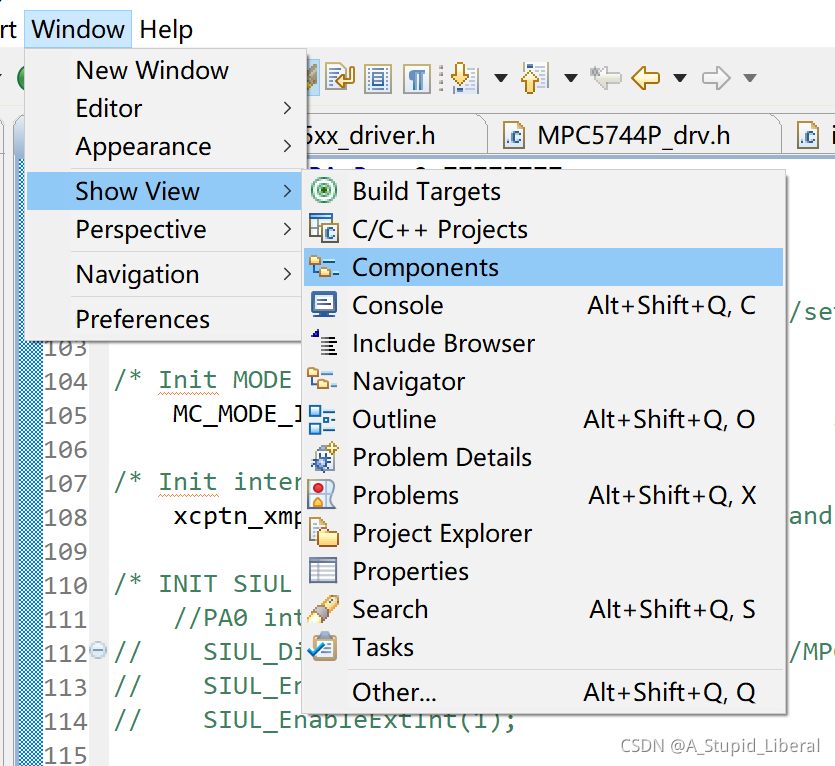Show the Outline view
Viewport: 835px width, 766px height.
(x=543, y=419)
